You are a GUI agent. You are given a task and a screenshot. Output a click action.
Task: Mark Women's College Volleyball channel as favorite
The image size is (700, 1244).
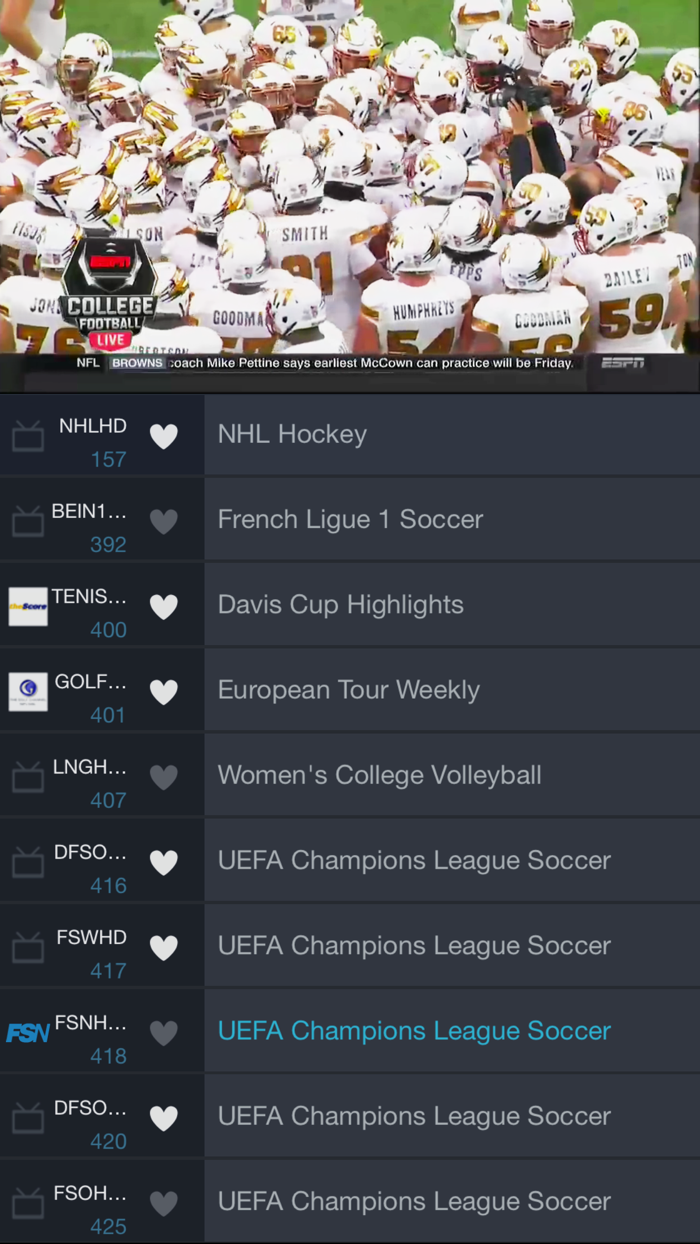tap(164, 776)
